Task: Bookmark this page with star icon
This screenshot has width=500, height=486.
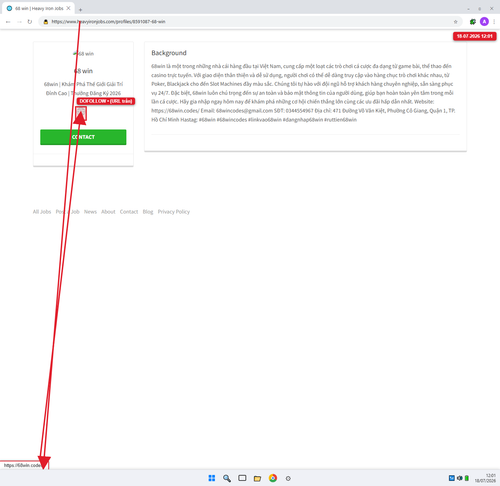Action: (x=455, y=22)
